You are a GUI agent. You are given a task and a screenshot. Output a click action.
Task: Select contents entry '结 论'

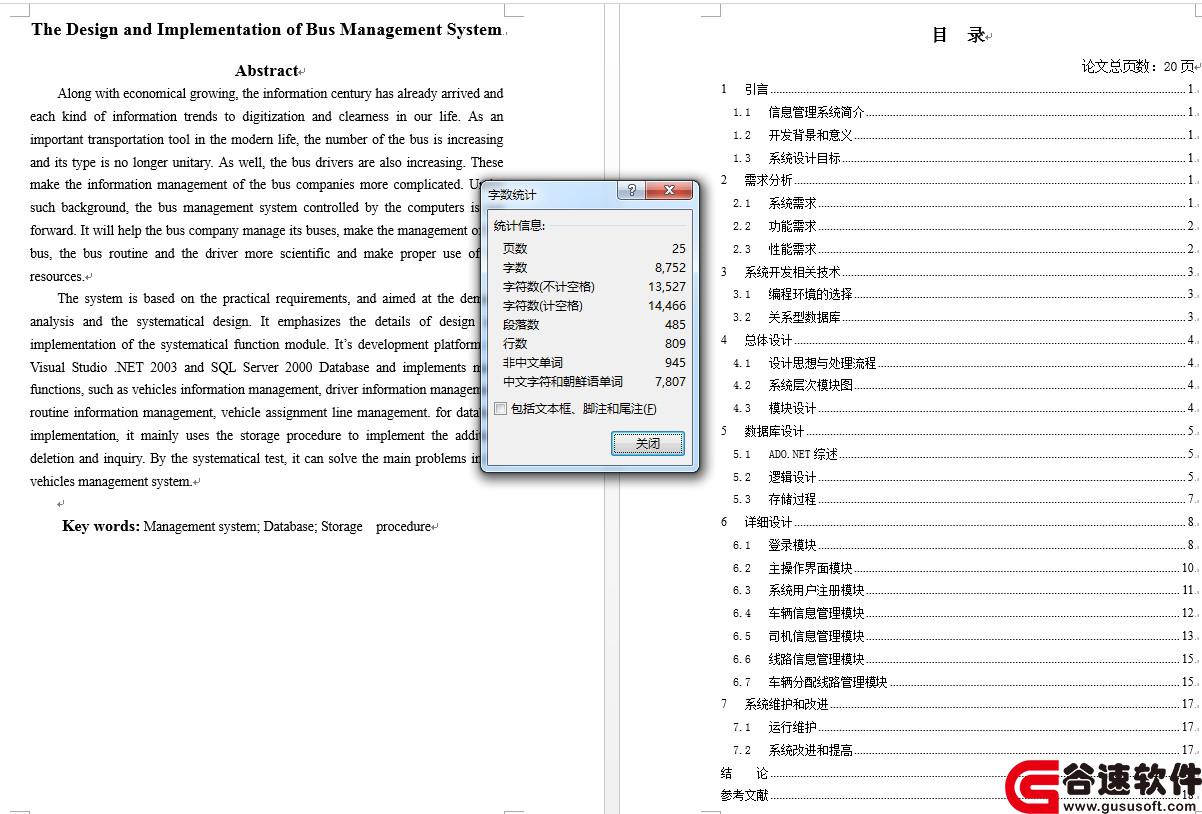click(x=958, y=773)
